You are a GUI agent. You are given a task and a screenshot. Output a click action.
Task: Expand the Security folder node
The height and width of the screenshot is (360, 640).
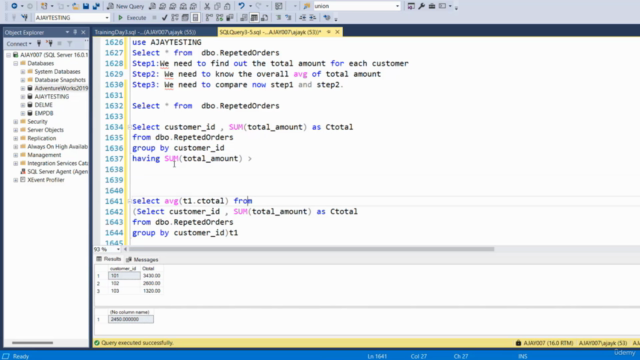tap(16, 122)
